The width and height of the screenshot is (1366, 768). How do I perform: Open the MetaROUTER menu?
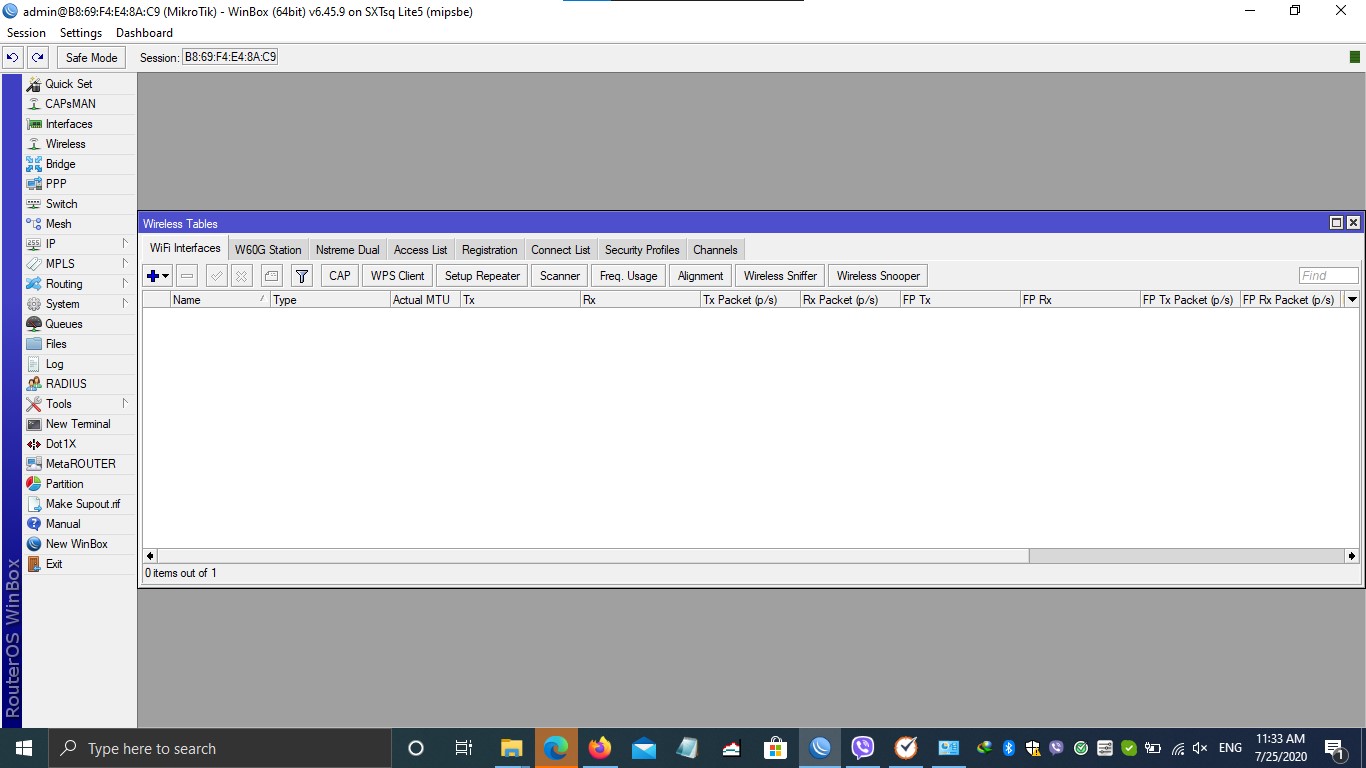click(80, 464)
